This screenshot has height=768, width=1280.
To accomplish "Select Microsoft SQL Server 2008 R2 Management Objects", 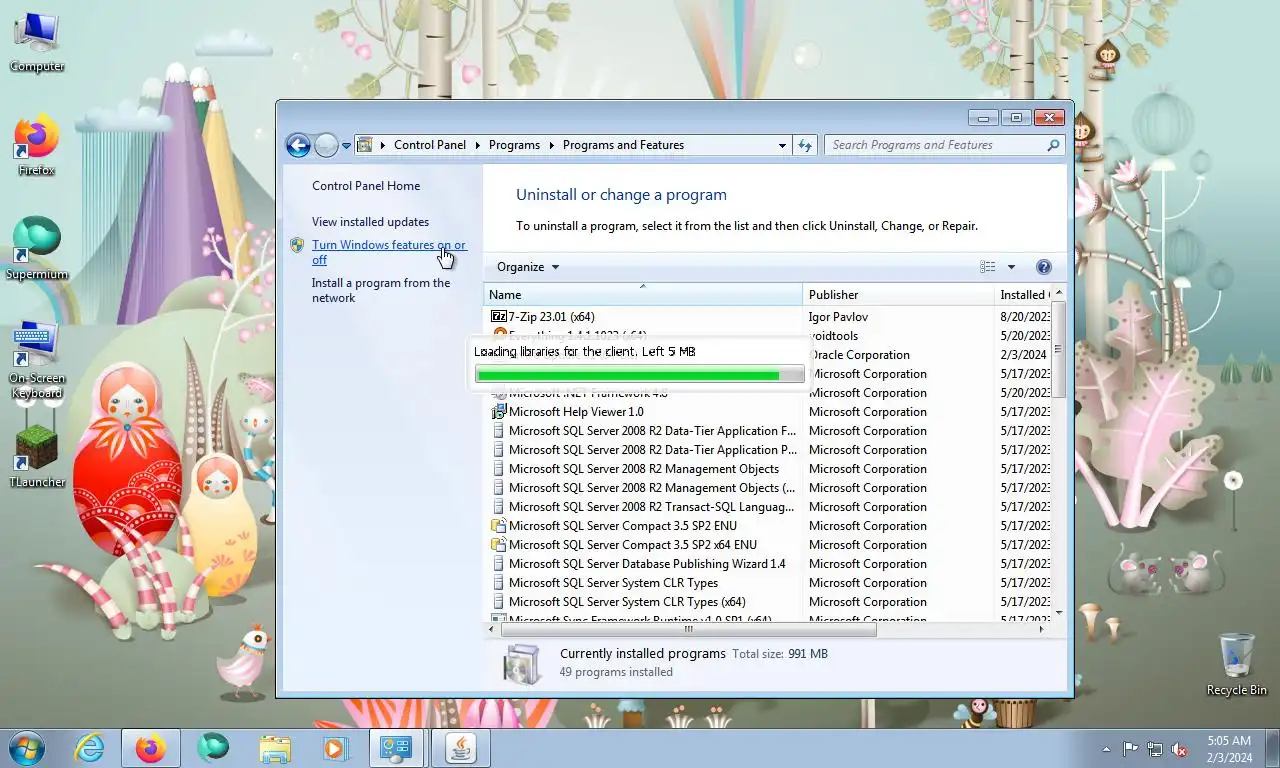I will coord(643,469).
